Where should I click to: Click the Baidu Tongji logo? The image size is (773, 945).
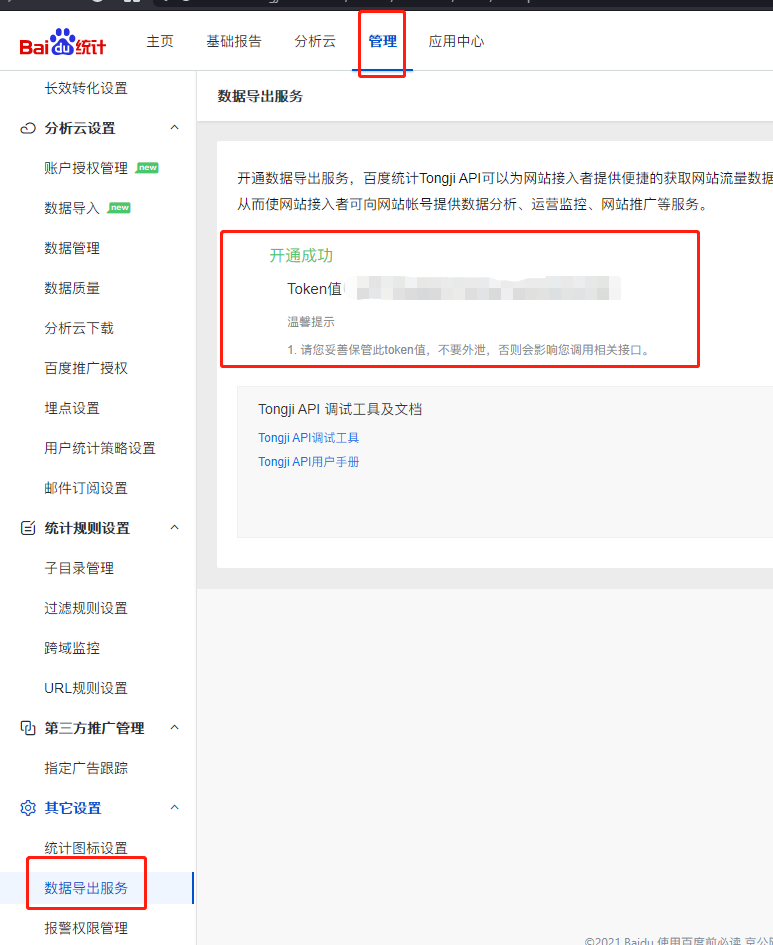click(x=62, y=44)
